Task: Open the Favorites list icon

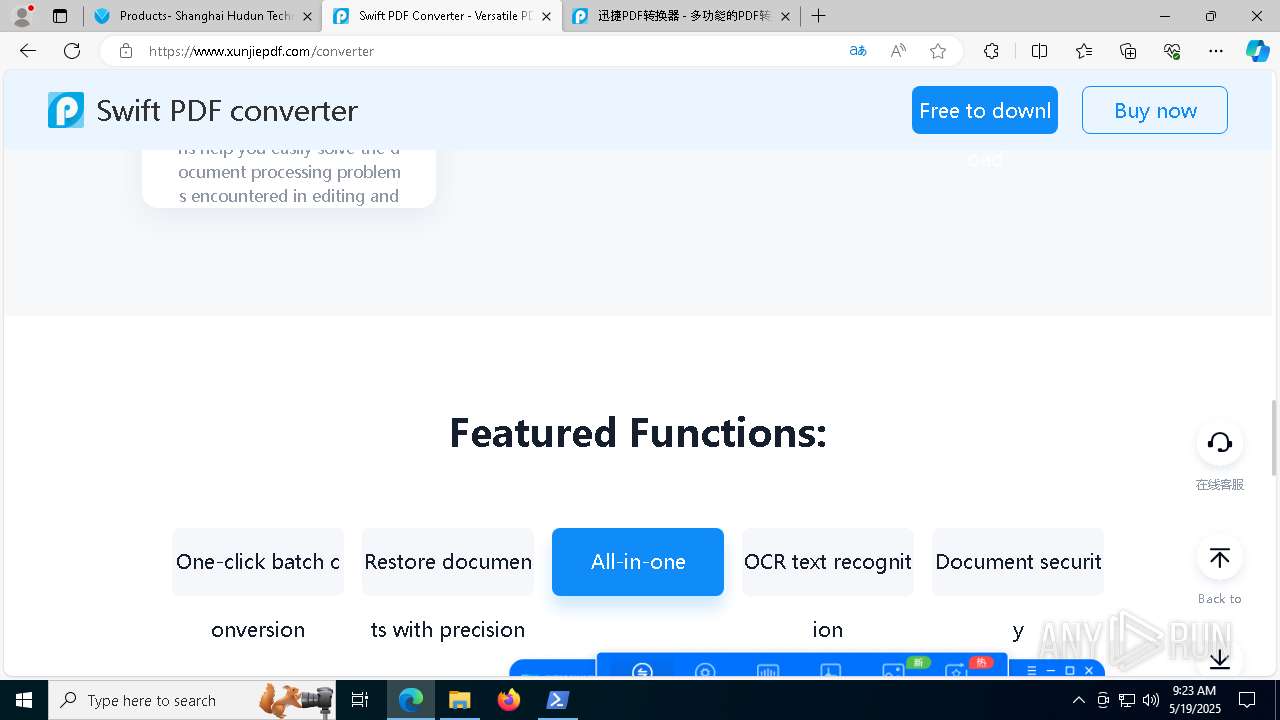Action: (x=1084, y=51)
